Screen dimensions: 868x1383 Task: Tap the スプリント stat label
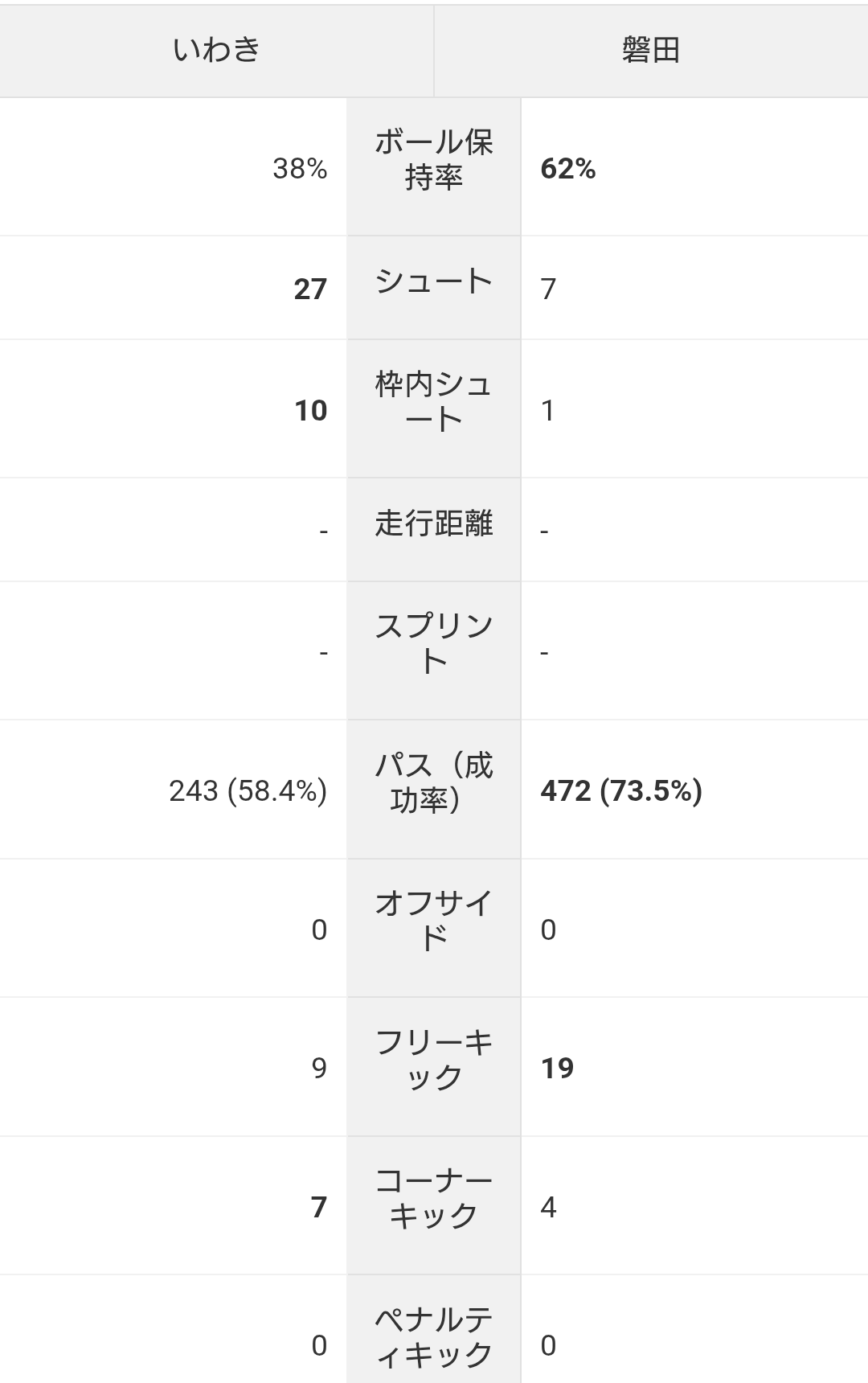(434, 644)
